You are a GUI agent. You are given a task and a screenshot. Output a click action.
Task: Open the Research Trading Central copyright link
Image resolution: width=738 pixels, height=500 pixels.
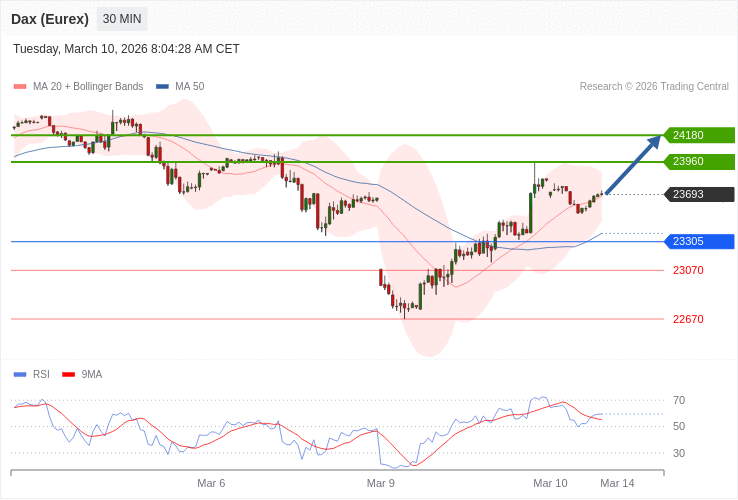click(654, 87)
